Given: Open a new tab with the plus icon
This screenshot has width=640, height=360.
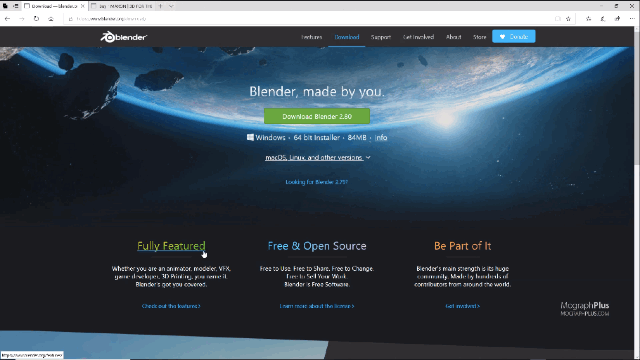Looking at the screenshot, I should click(x=160, y=6).
